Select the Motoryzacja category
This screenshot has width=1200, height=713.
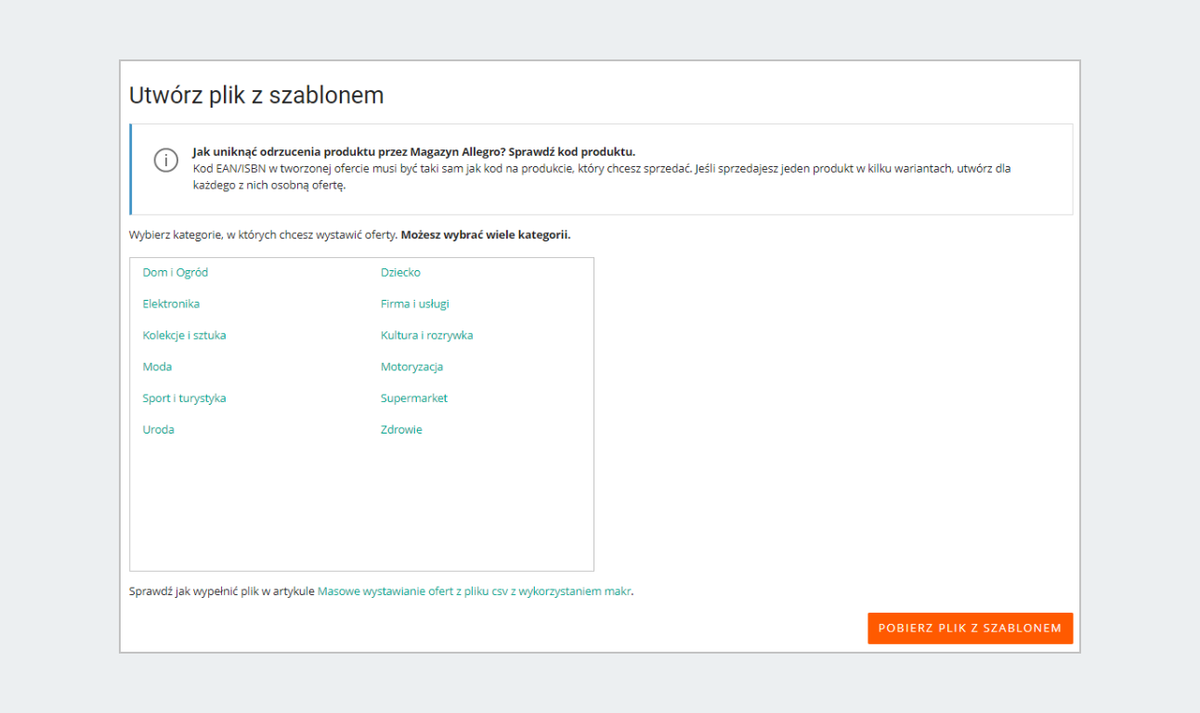pyautogui.click(x=412, y=367)
